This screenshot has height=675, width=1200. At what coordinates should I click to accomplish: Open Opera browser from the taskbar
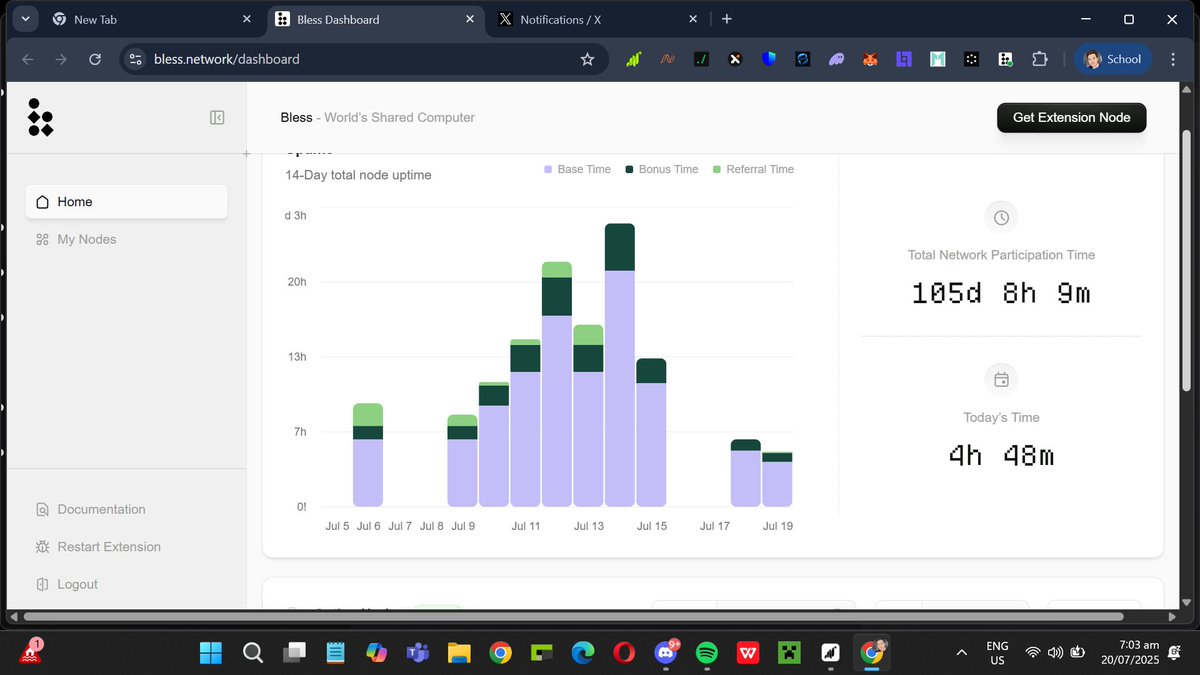point(624,653)
